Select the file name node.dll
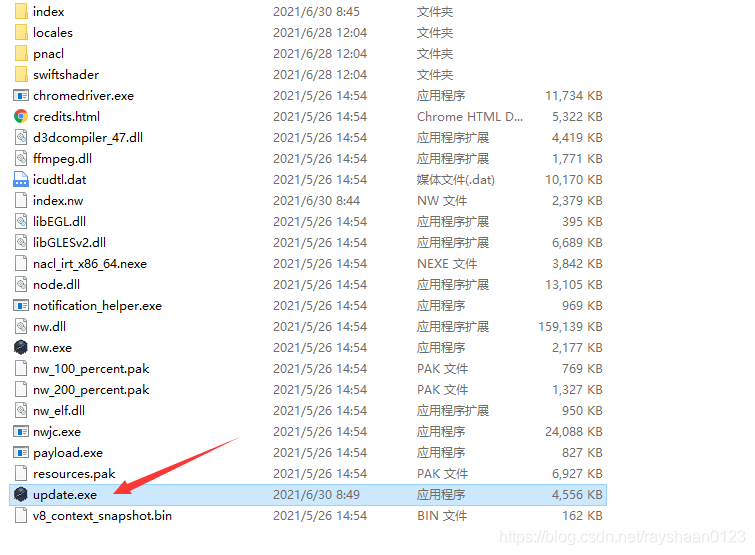Image resolution: width=755 pixels, height=555 pixels. (x=56, y=285)
